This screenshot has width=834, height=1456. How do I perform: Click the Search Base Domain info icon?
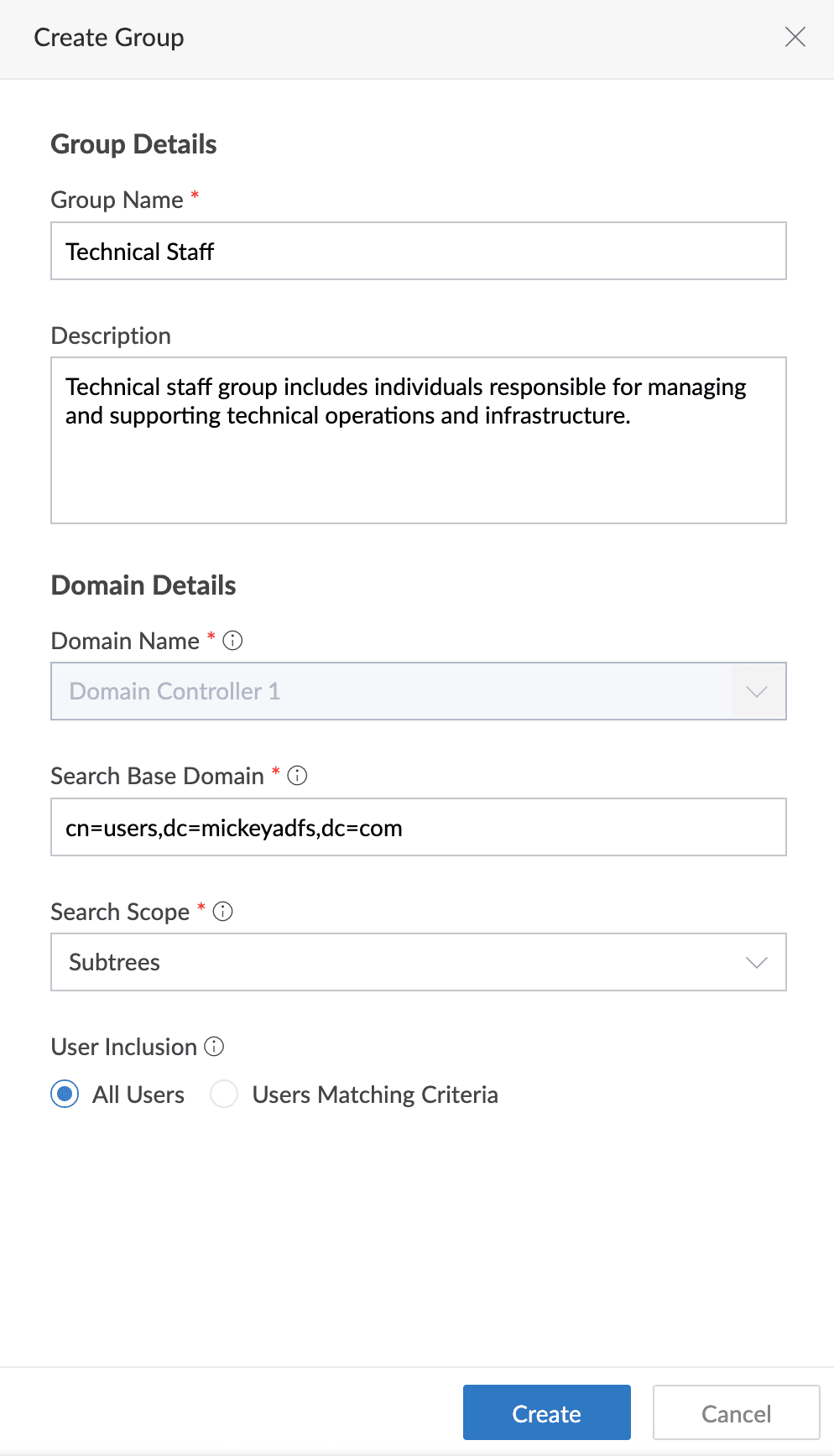pyautogui.click(x=297, y=776)
